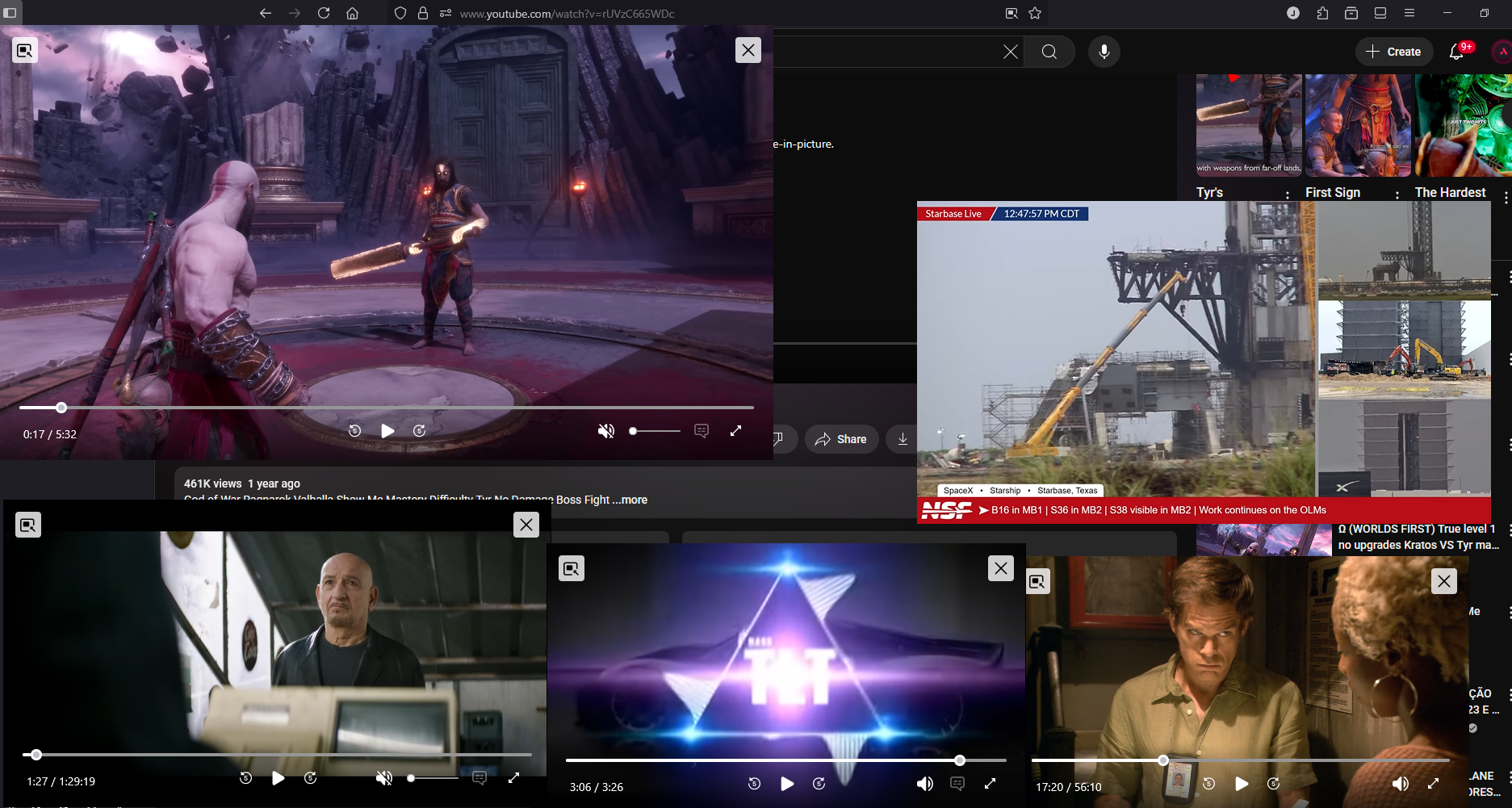Image resolution: width=1512 pixels, height=808 pixels.
Task: Return the 56:10 PiP video to its tab
Action: 1038,581
